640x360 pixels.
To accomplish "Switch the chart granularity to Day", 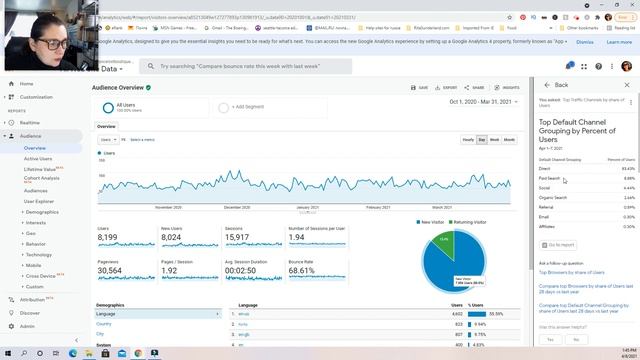I will tap(482, 140).
